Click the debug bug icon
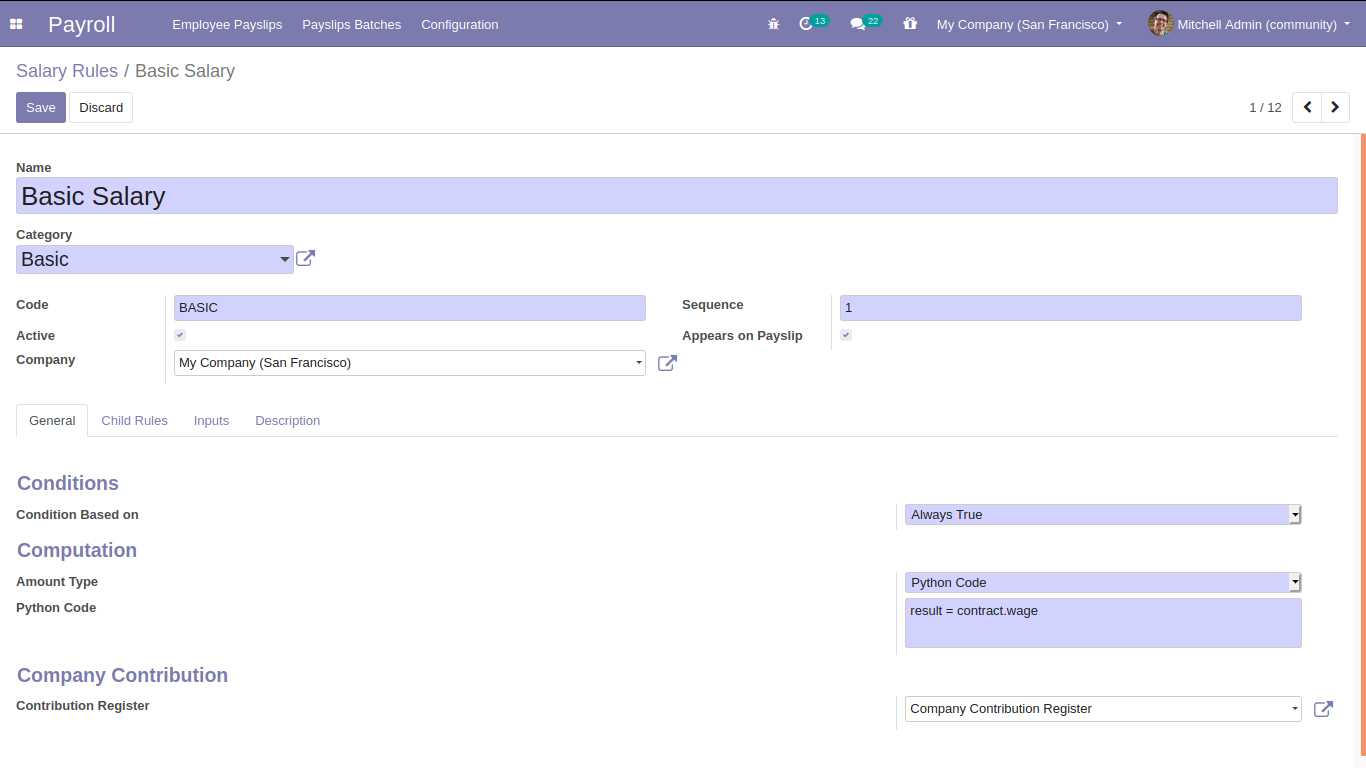This screenshot has height=768, width=1366. pos(773,24)
